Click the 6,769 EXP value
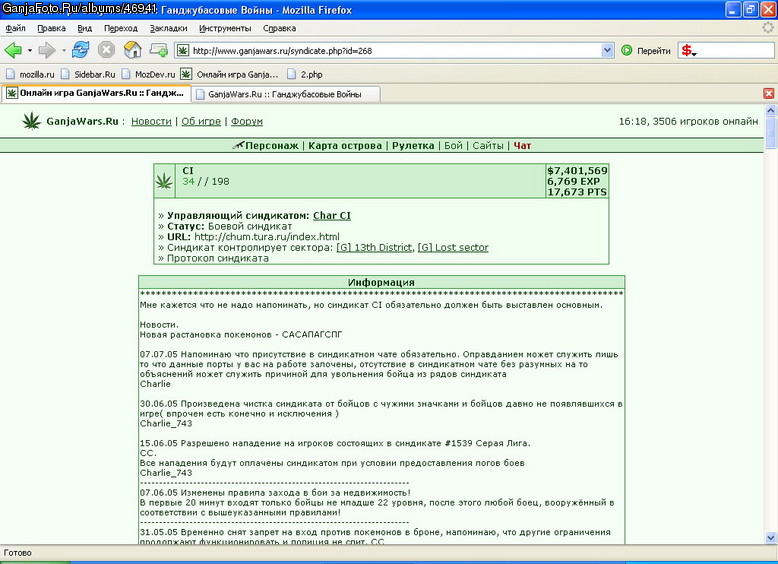 pyautogui.click(x=574, y=182)
